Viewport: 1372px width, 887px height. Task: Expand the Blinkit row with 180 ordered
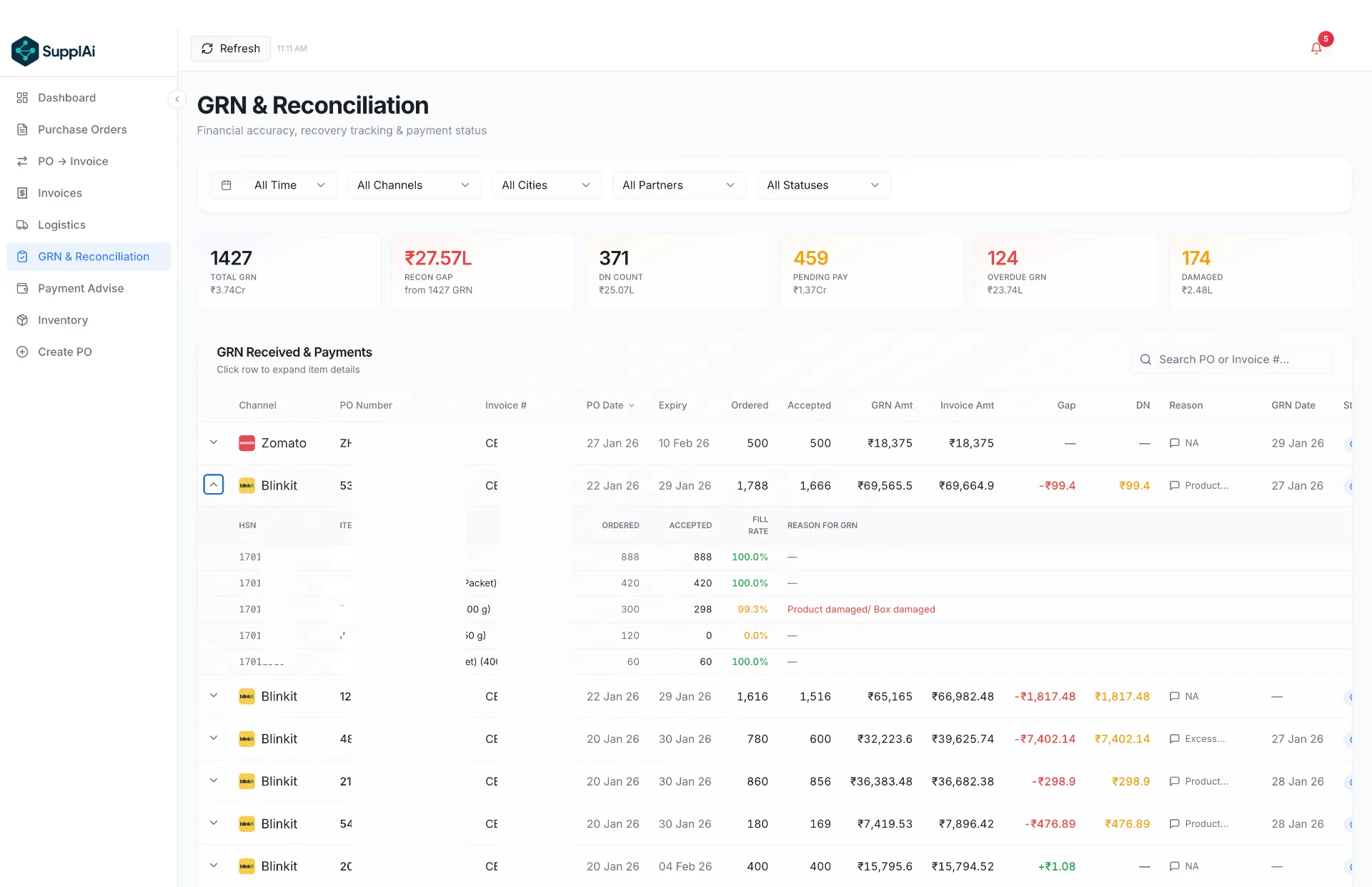(x=214, y=823)
